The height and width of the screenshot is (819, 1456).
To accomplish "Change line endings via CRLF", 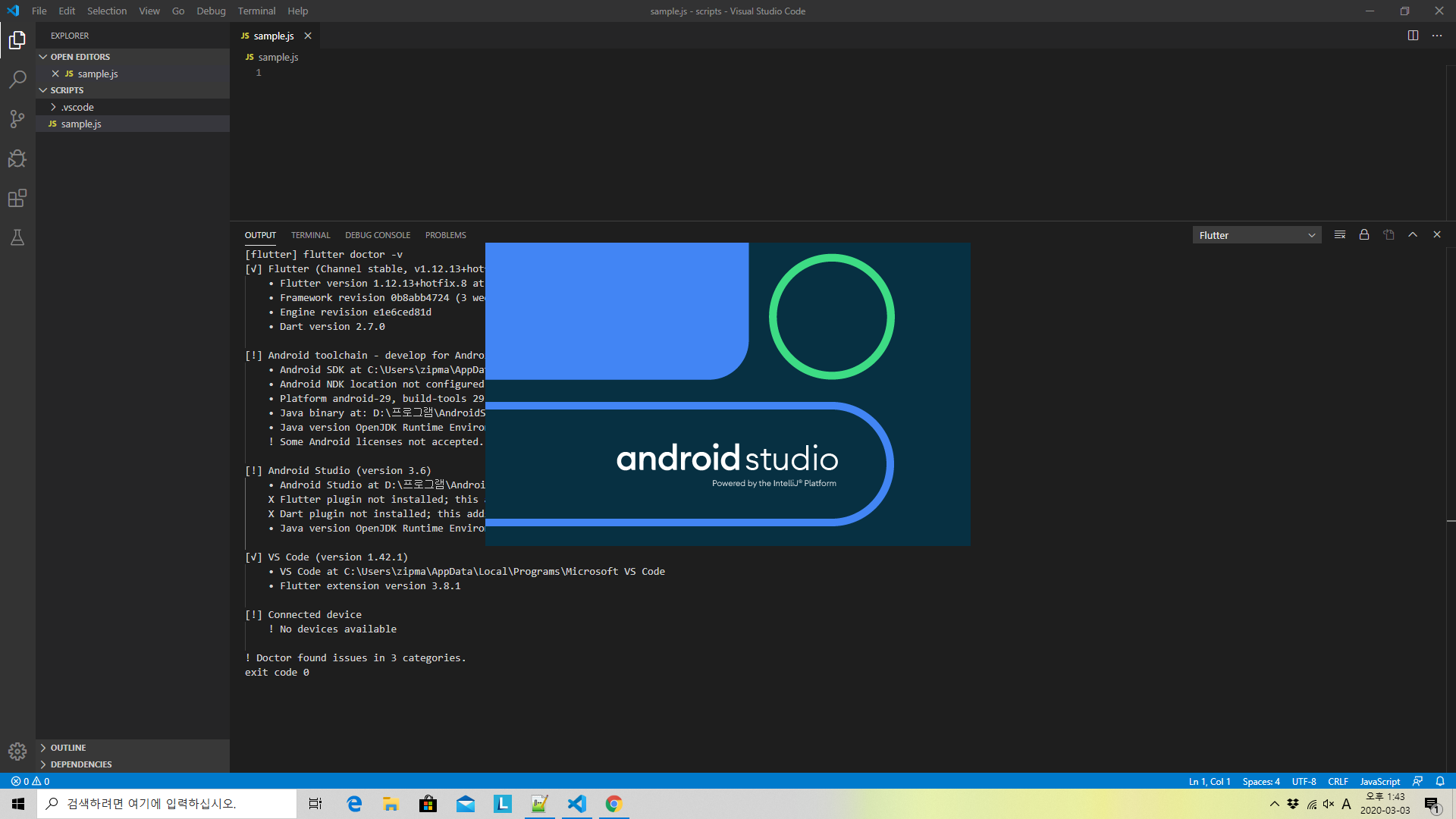I will 1338,781.
